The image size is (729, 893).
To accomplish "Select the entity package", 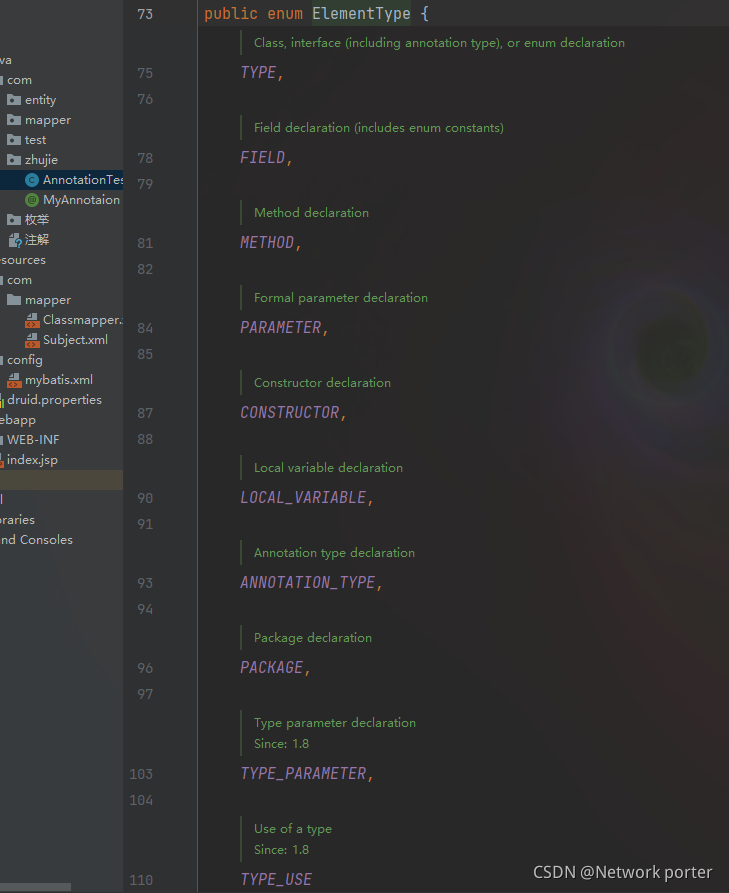I will coord(40,100).
